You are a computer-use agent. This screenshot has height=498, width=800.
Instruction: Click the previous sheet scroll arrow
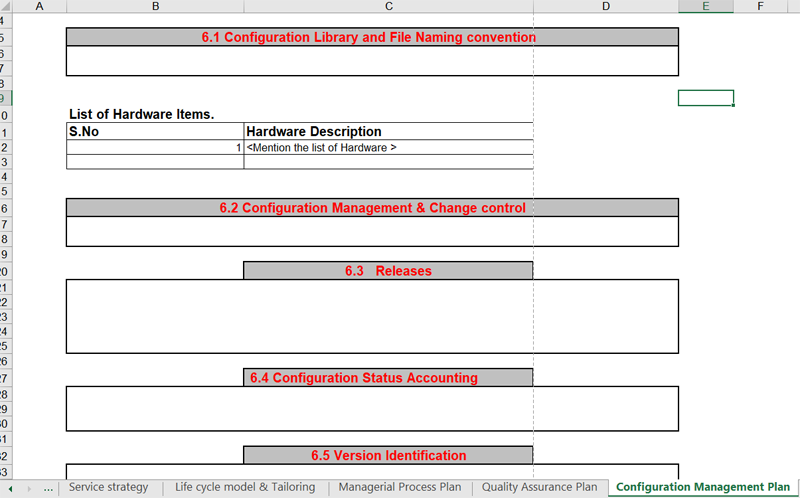11,488
